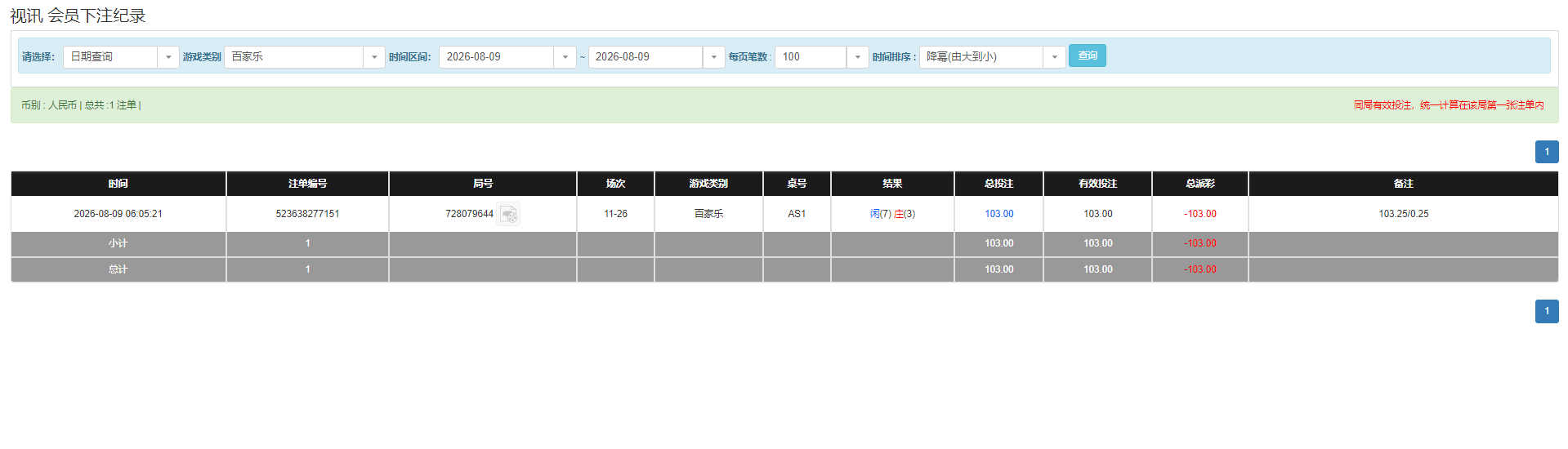This screenshot has width=1568, height=449.
Task: Click the 请选择 label
Action: 38,57
